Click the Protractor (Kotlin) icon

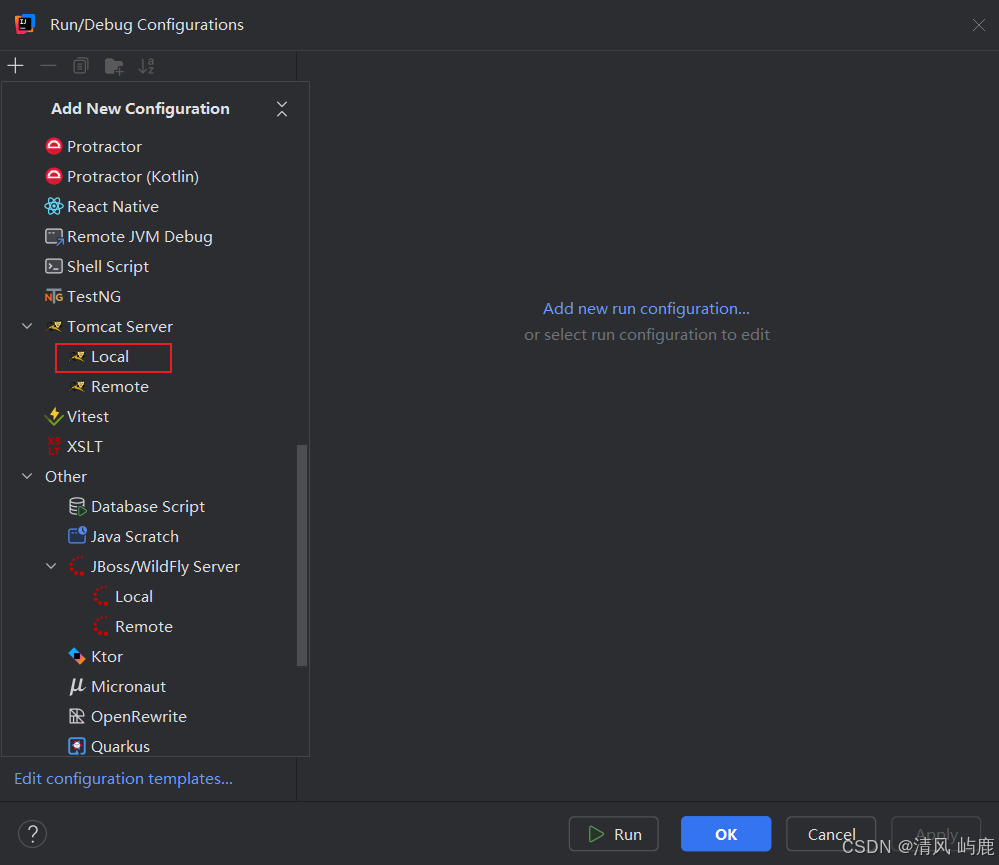54,176
